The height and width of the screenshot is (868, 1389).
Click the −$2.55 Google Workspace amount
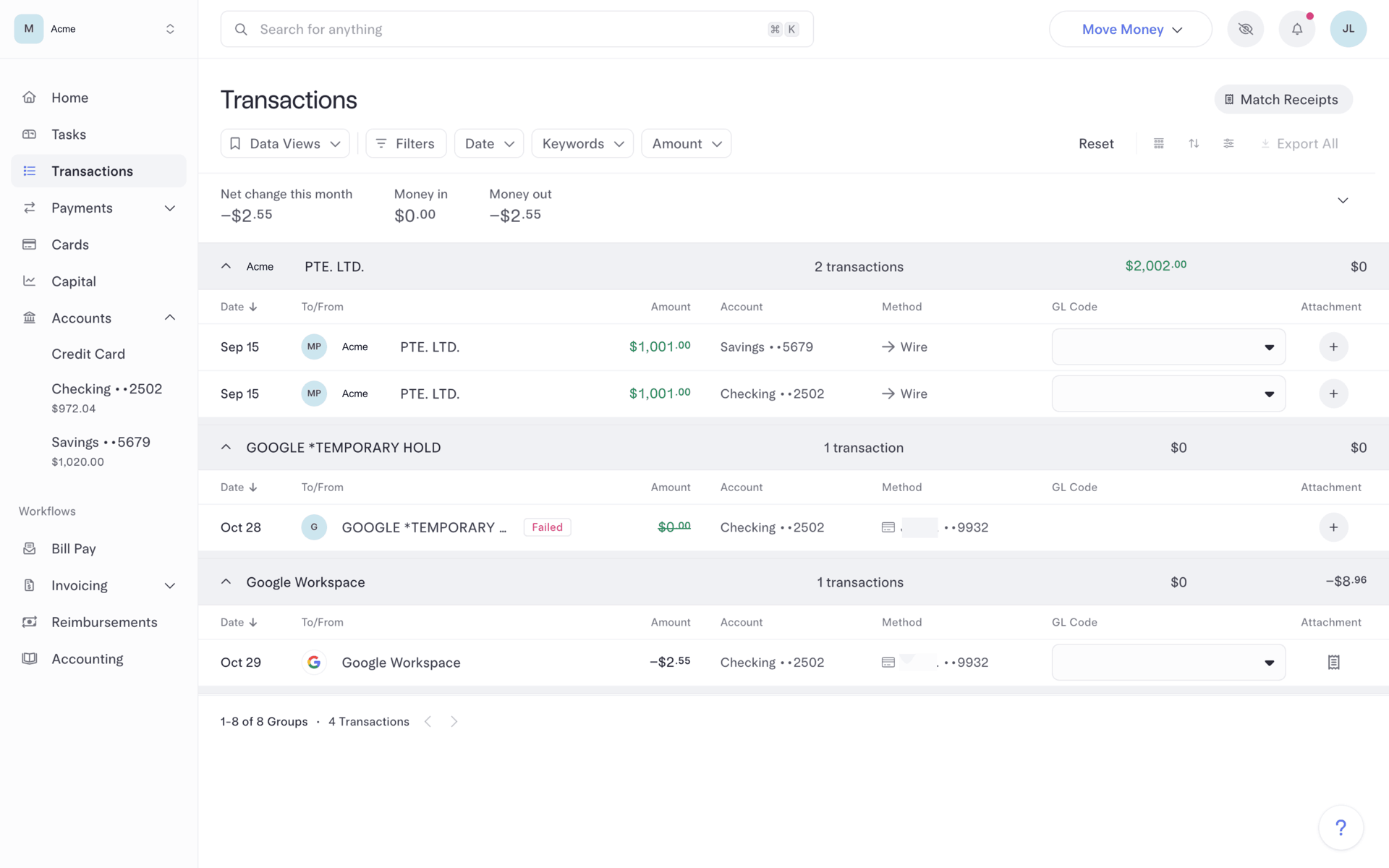pyautogui.click(x=670, y=662)
